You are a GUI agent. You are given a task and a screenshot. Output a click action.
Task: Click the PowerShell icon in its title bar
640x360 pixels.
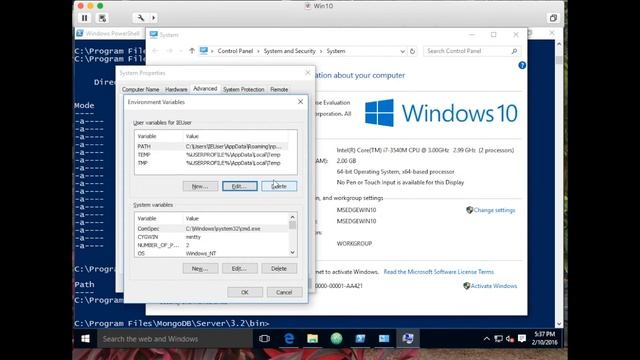[80, 33]
